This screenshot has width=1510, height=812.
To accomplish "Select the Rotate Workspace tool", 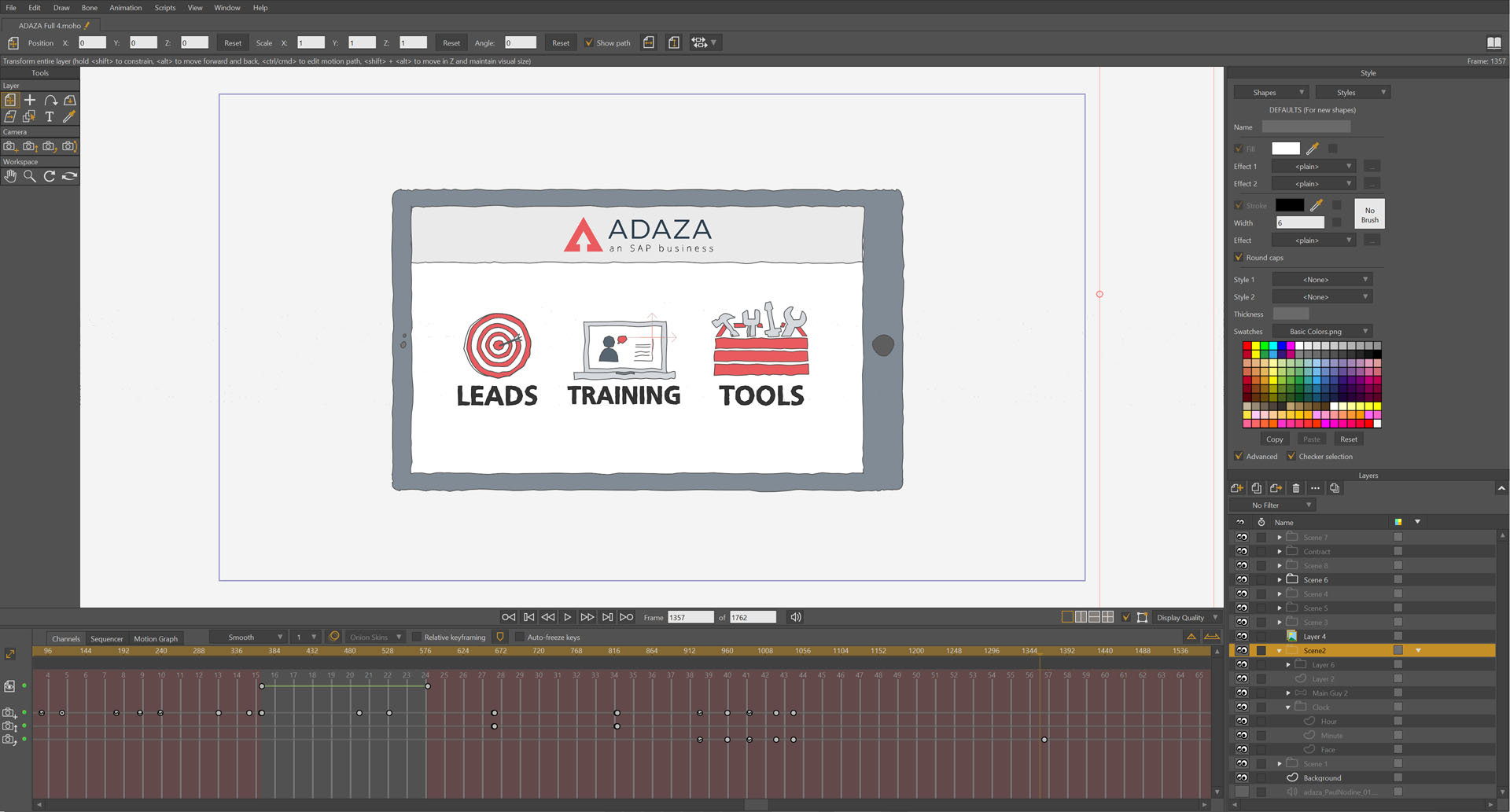I will coord(50,176).
